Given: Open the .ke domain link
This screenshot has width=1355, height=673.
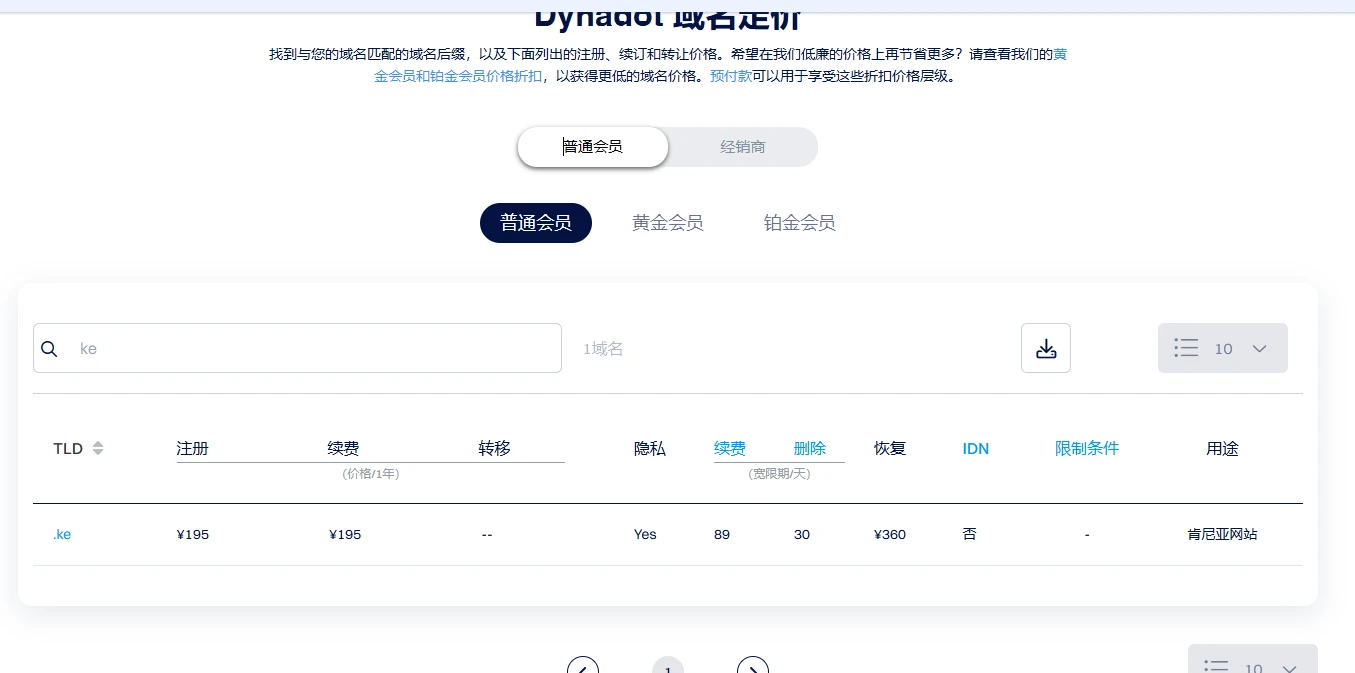Looking at the screenshot, I should (x=62, y=535).
